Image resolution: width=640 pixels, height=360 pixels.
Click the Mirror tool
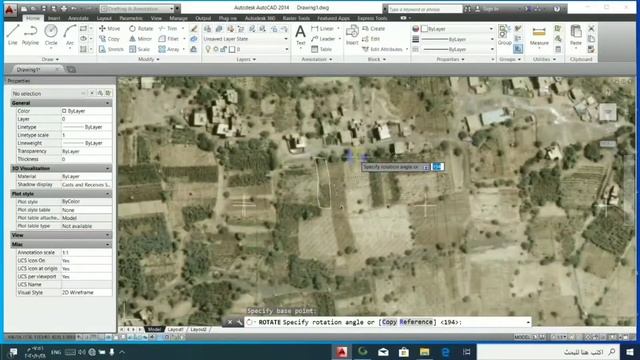pos(140,39)
